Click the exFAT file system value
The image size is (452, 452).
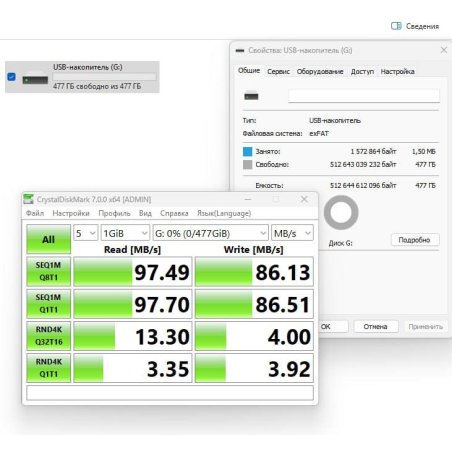319,133
